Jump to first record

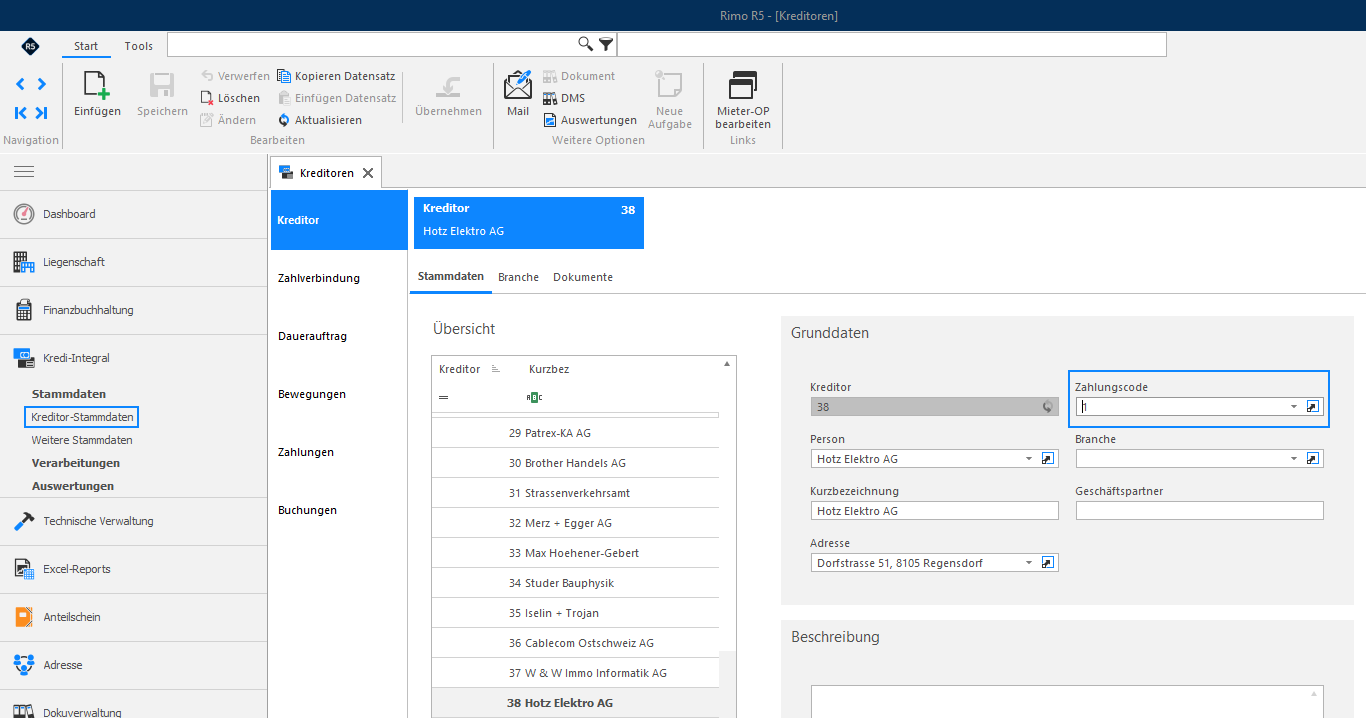click(x=21, y=113)
